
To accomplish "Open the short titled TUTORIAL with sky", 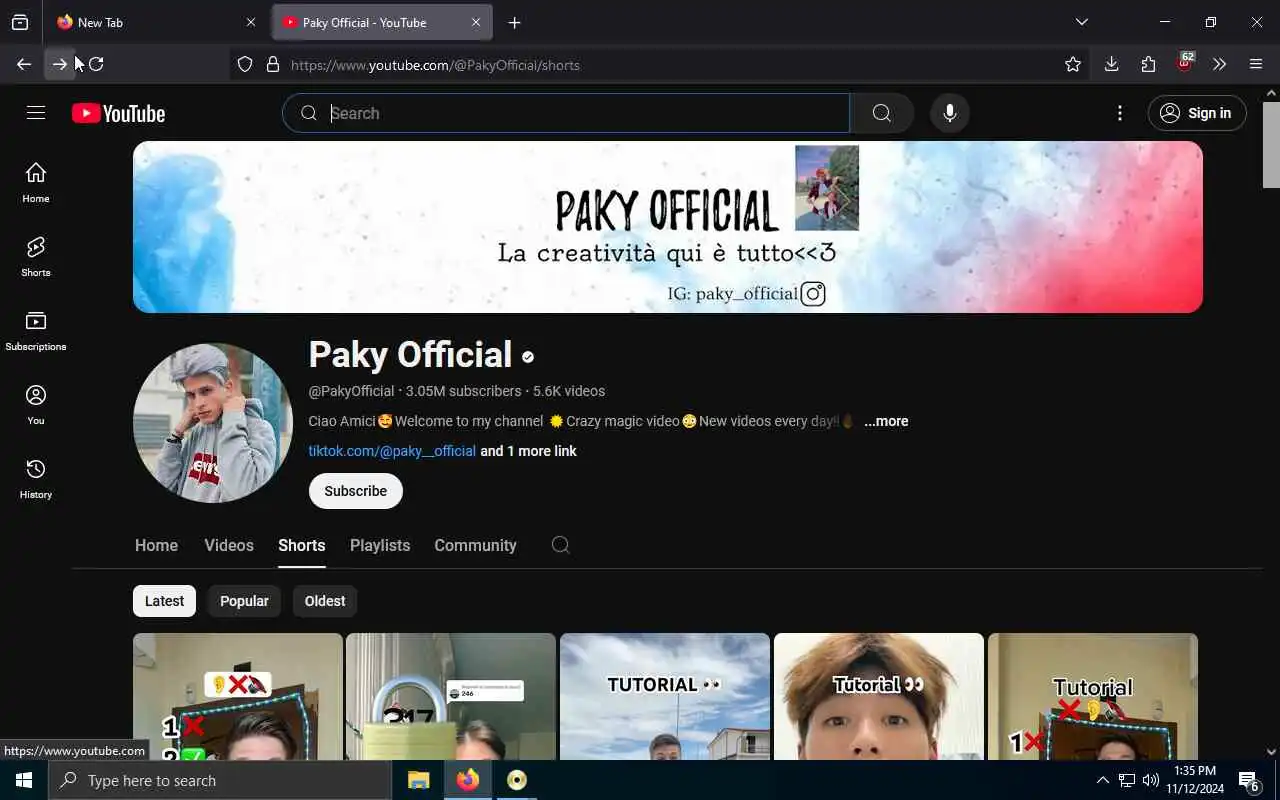I will tap(665, 696).
